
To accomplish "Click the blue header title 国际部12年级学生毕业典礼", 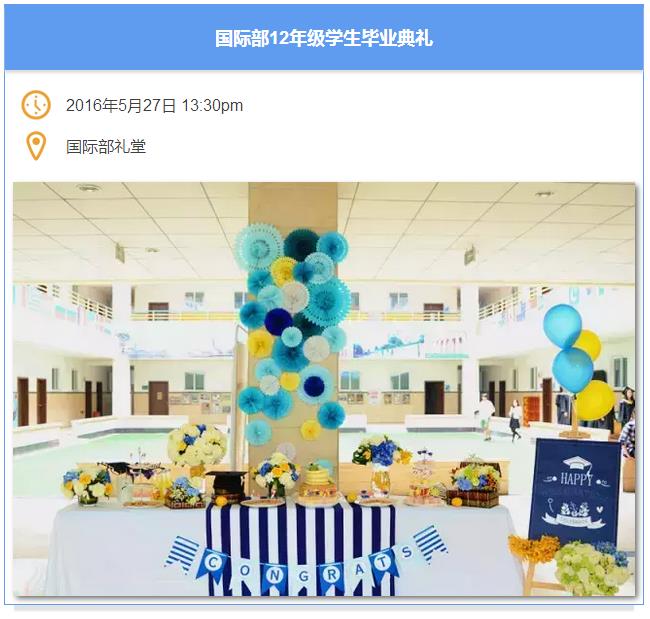I will (x=324, y=38).
